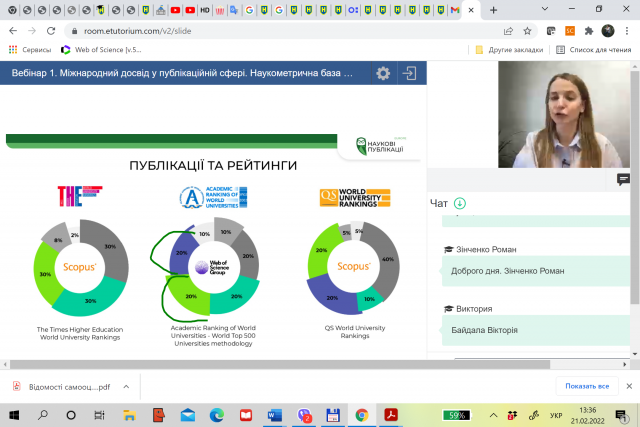Open webinar settings gear icon

pyautogui.click(x=383, y=73)
